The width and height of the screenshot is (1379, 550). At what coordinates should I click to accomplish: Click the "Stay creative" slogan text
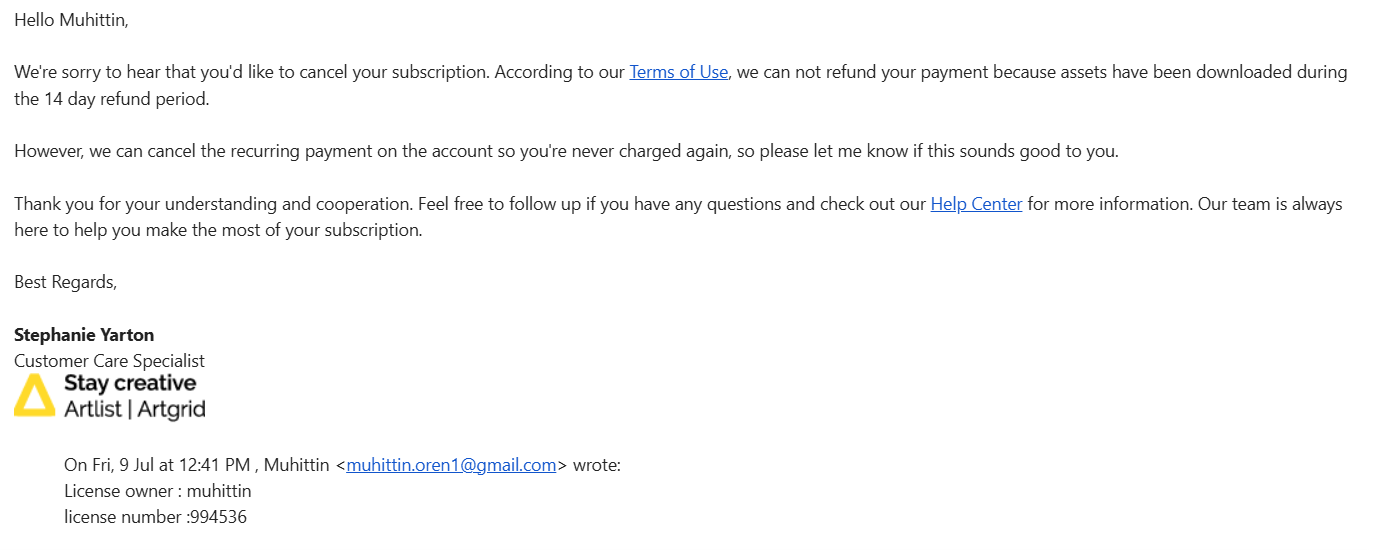(130, 383)
